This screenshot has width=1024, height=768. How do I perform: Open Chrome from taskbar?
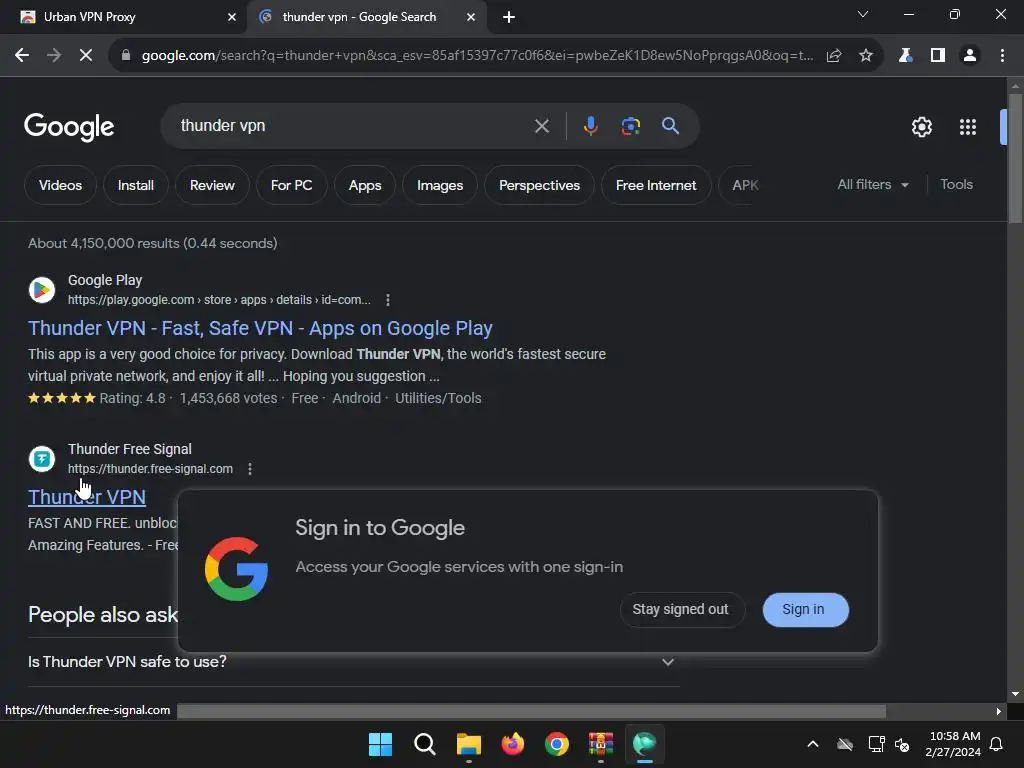[x=556, y=744]
